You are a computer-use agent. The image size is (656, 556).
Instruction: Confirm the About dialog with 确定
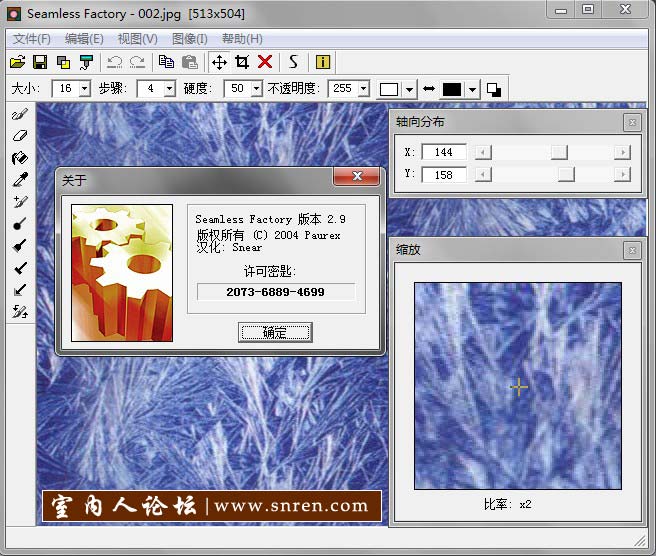[x=275, y=333]
